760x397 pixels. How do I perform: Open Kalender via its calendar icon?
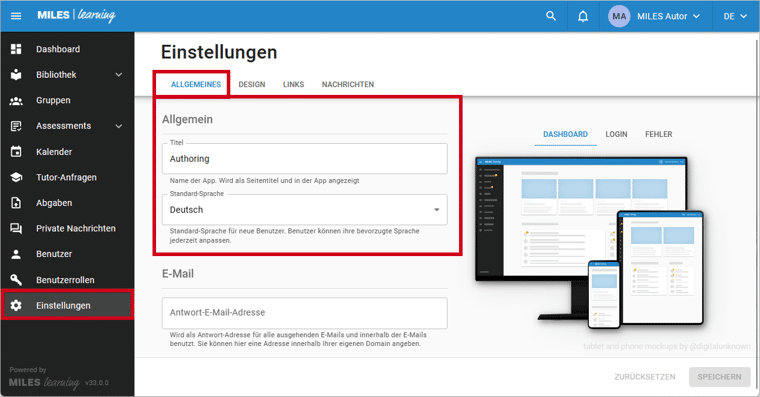coord(16,152)
